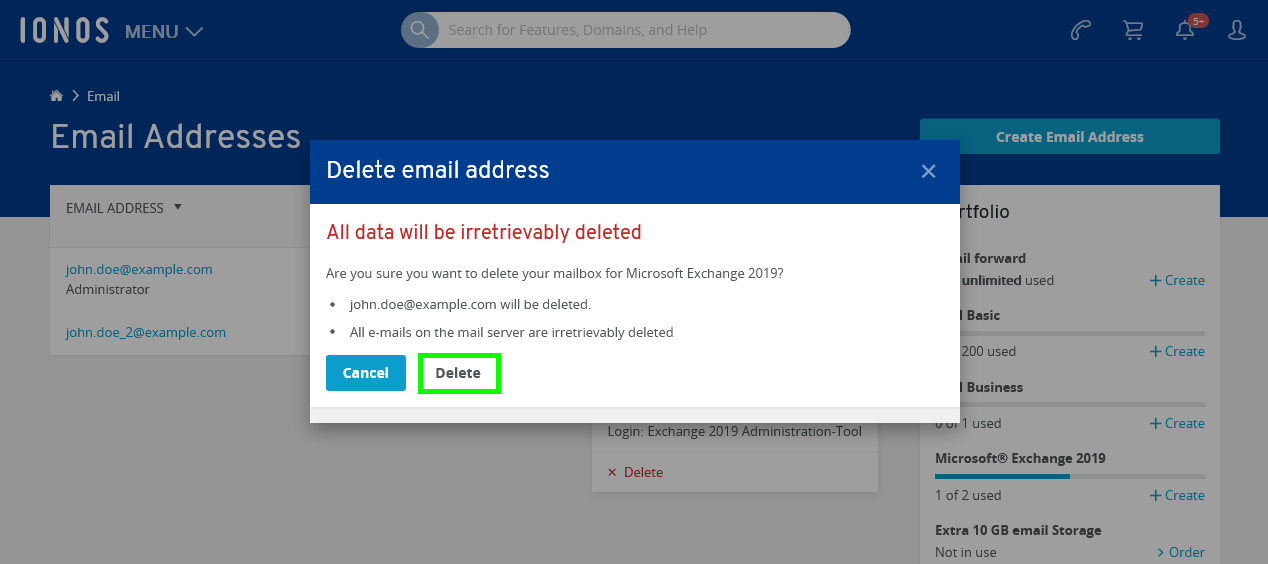The width and height of the screenshot is (1268, 564).
Task: Click the Cancel button
Action: tap(366, 373)
